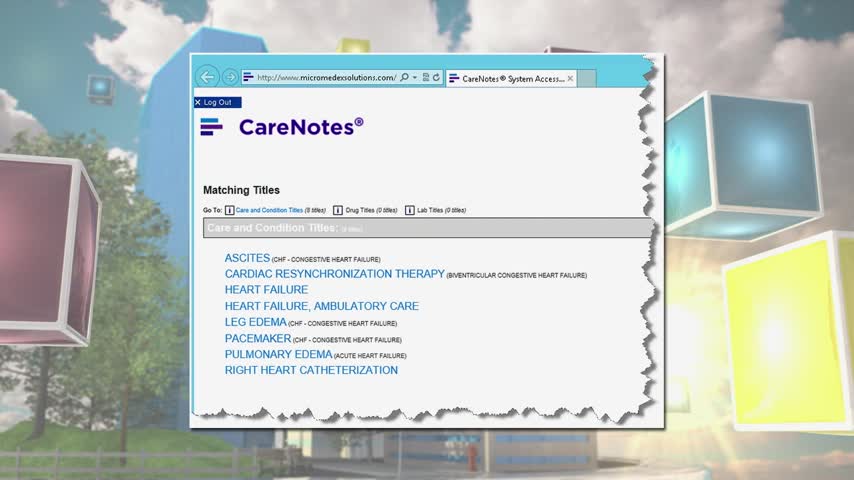The image size is (854, 480).
Task: Open the PULMONARY EDEMA title
Action: pos(278,354)
